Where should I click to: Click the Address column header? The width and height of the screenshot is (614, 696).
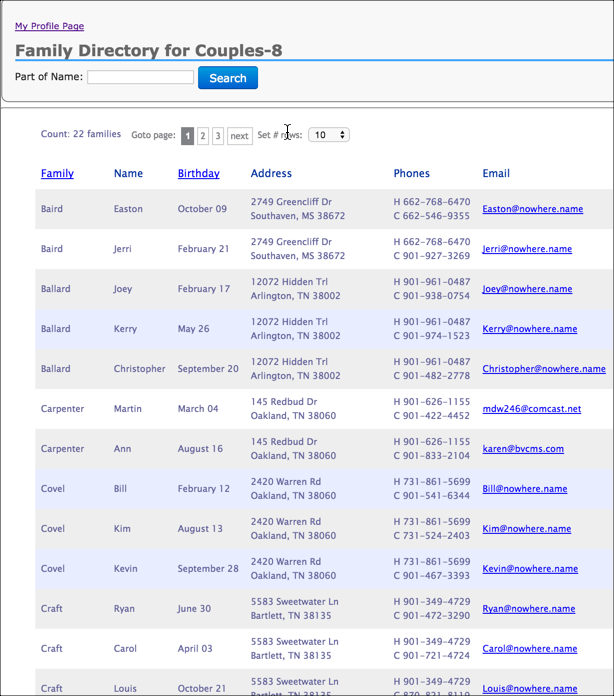[x=271, y=173]
